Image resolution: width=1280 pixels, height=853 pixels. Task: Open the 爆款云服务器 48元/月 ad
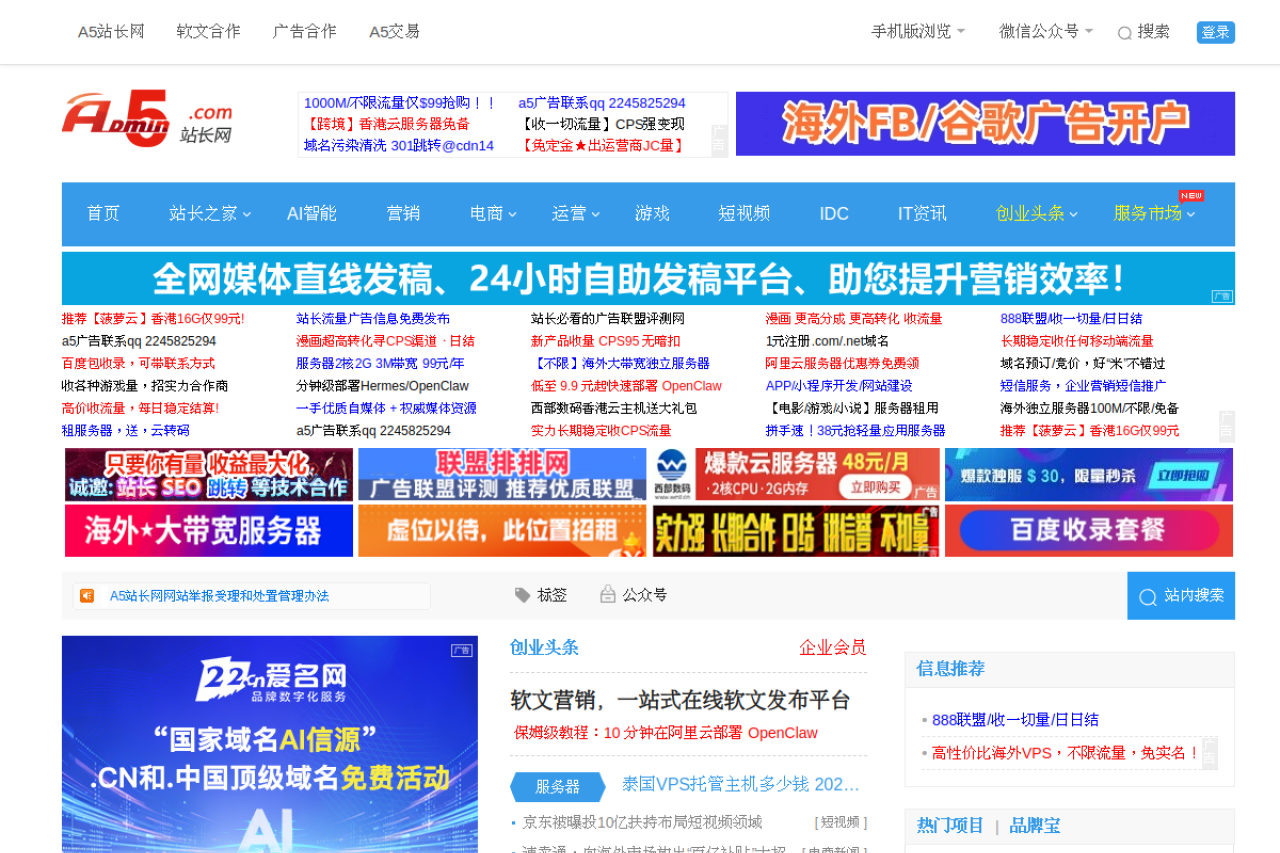click(x=796, y=474)
